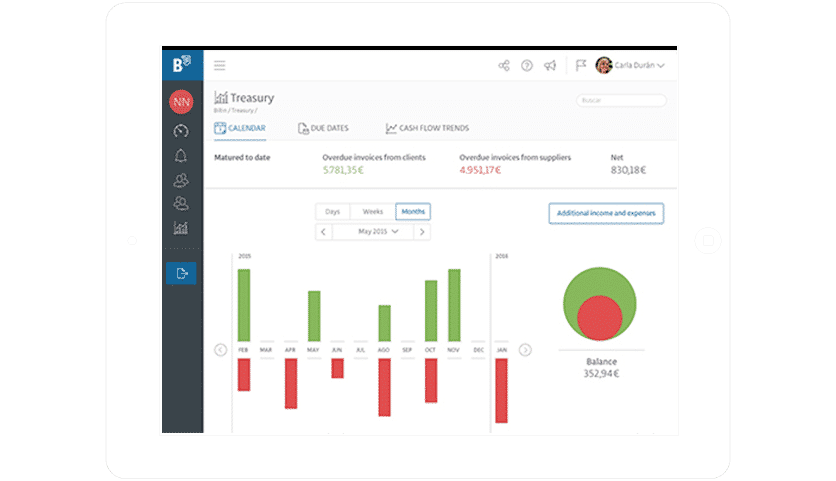Click Additional income and expenses button
The image size is (836, 481).
click(x=606, y=213)
